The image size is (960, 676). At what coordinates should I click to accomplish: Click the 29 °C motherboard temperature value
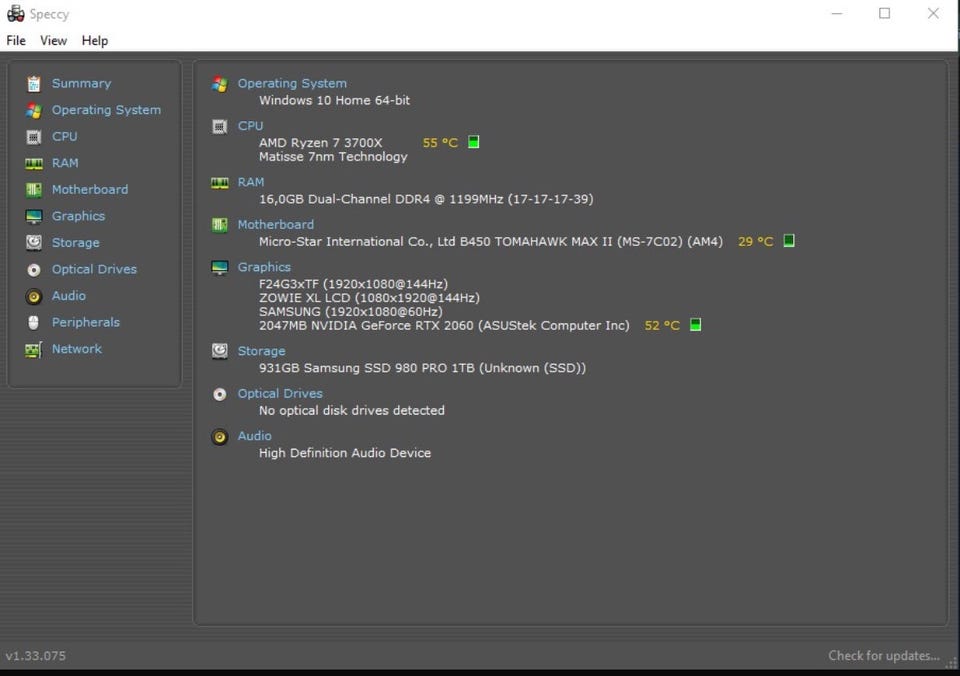pyautogui.click(x=756, y=241)
